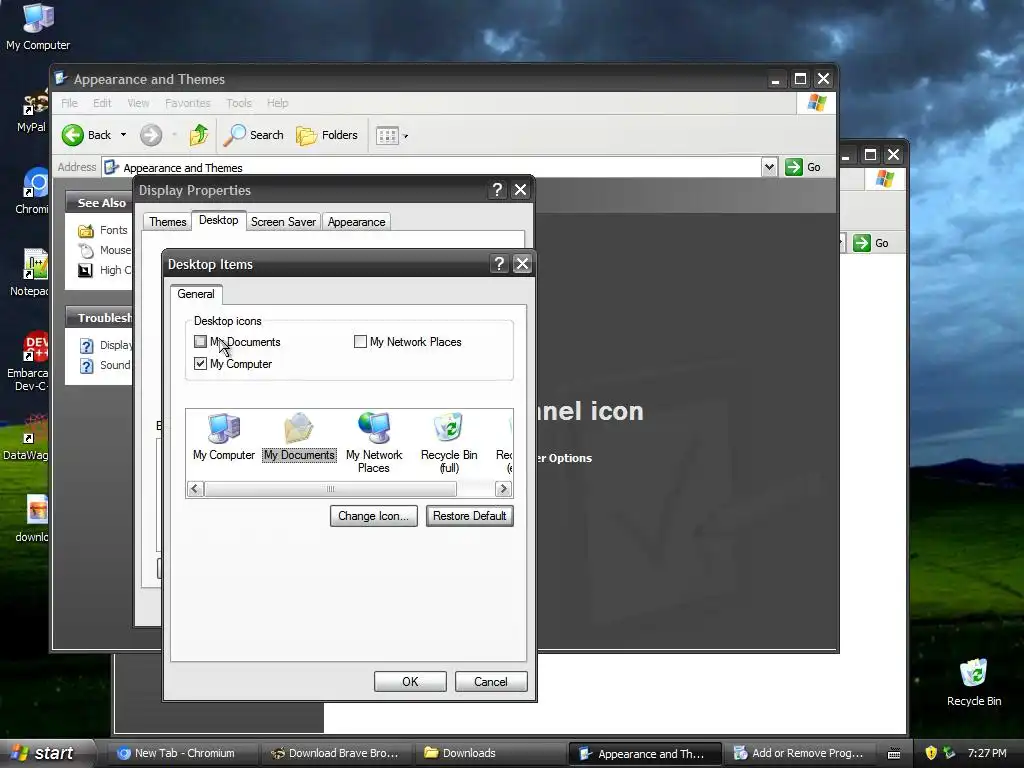Click the on-screen keyboard tray icon

coord(894,754)
